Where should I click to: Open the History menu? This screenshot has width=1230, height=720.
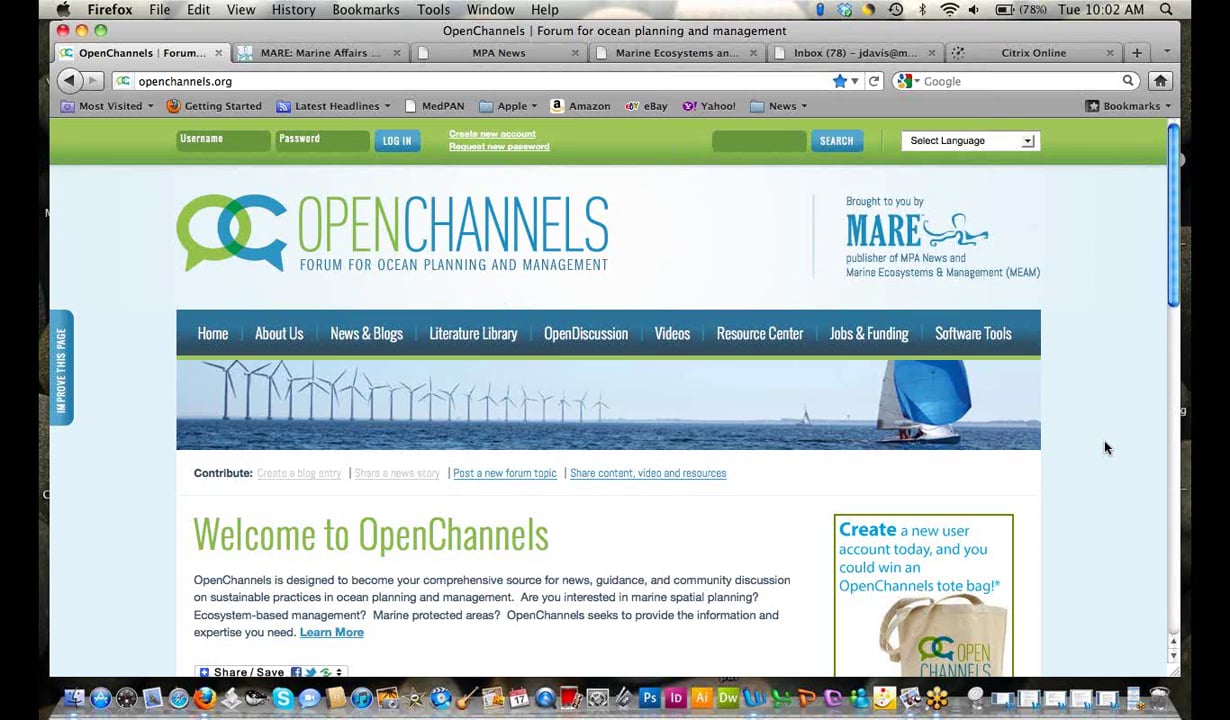293,10
